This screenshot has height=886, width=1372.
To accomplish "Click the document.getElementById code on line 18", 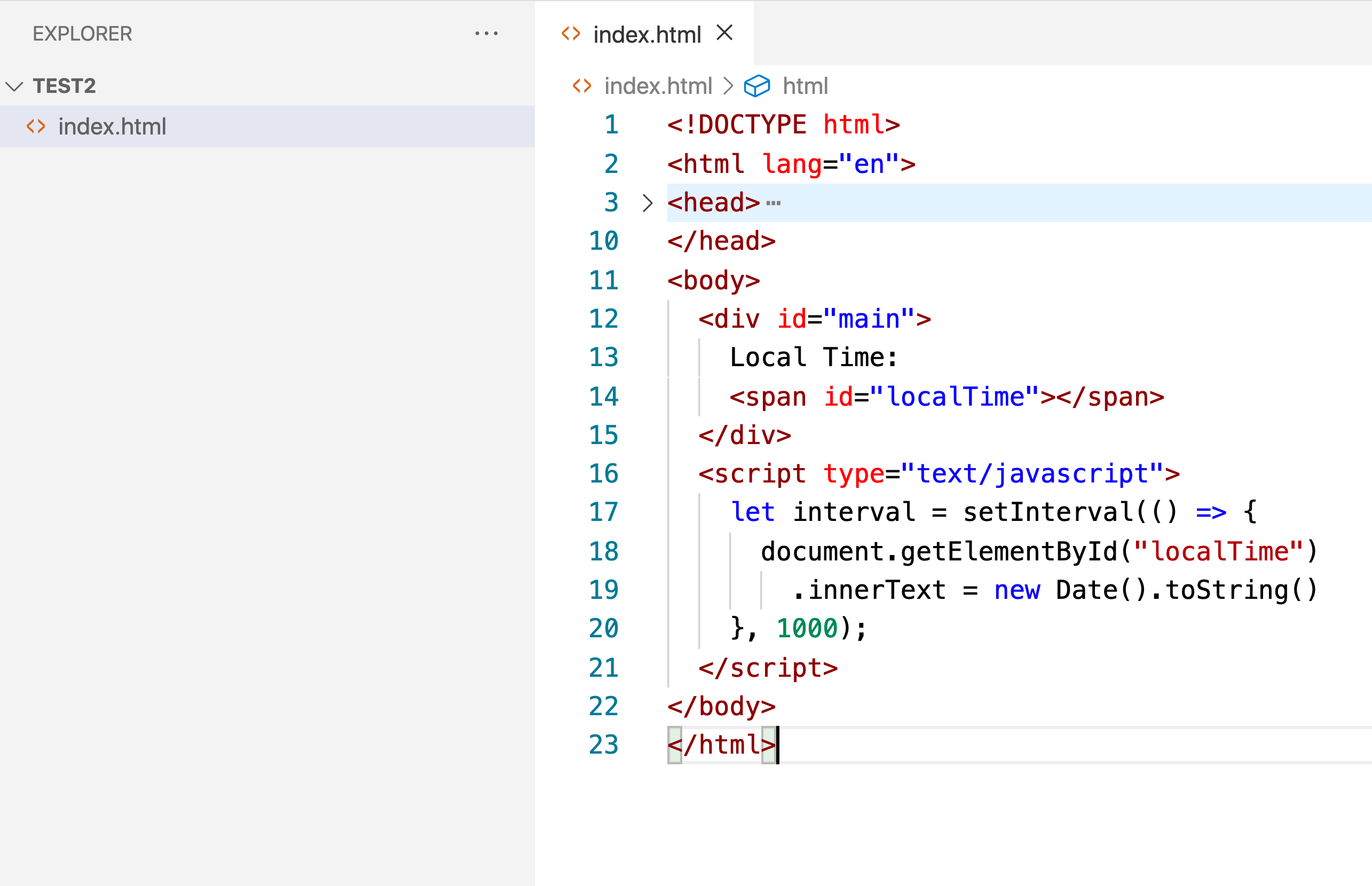I will pyautogui.click(x=1039, y=552).
